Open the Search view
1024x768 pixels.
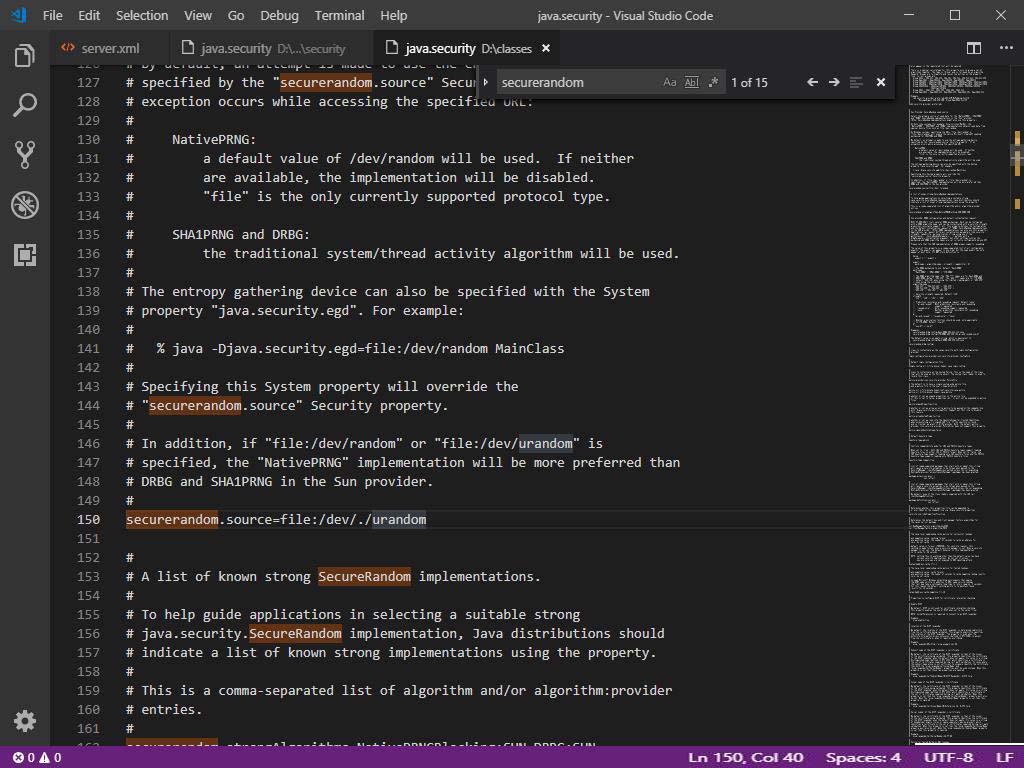25,105
